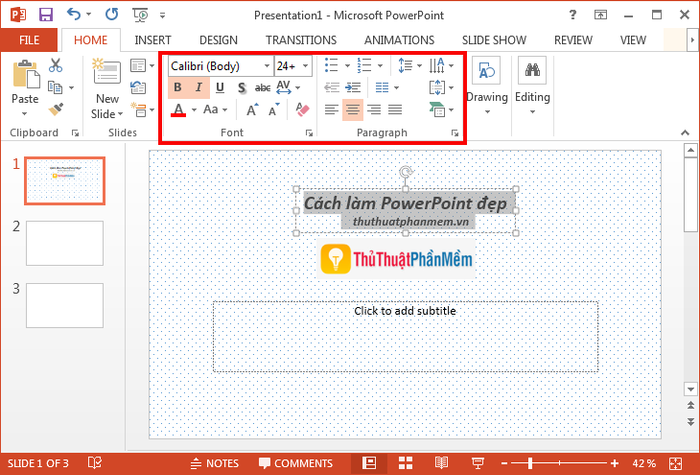The height and width of the screenshot is (475, 700).
Task: Decrease list indent level
Action: (x=331, y=88)
